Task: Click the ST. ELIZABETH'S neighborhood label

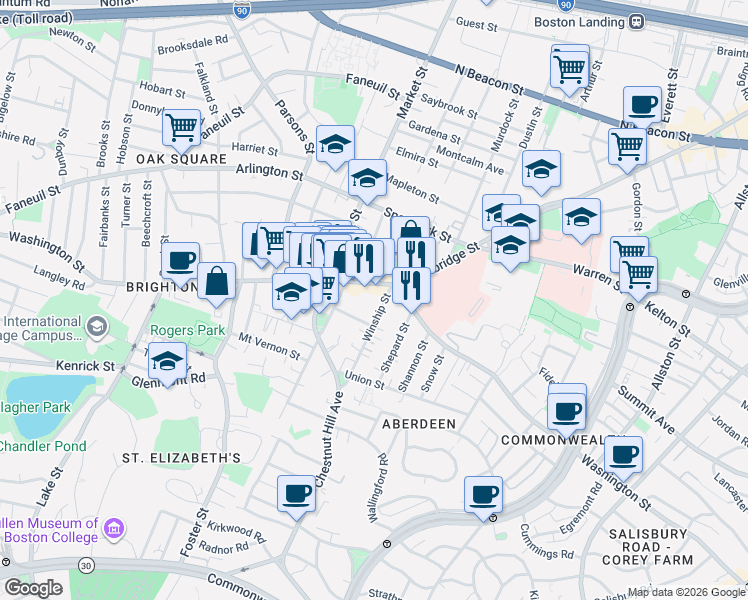Action: pos(181,458)
